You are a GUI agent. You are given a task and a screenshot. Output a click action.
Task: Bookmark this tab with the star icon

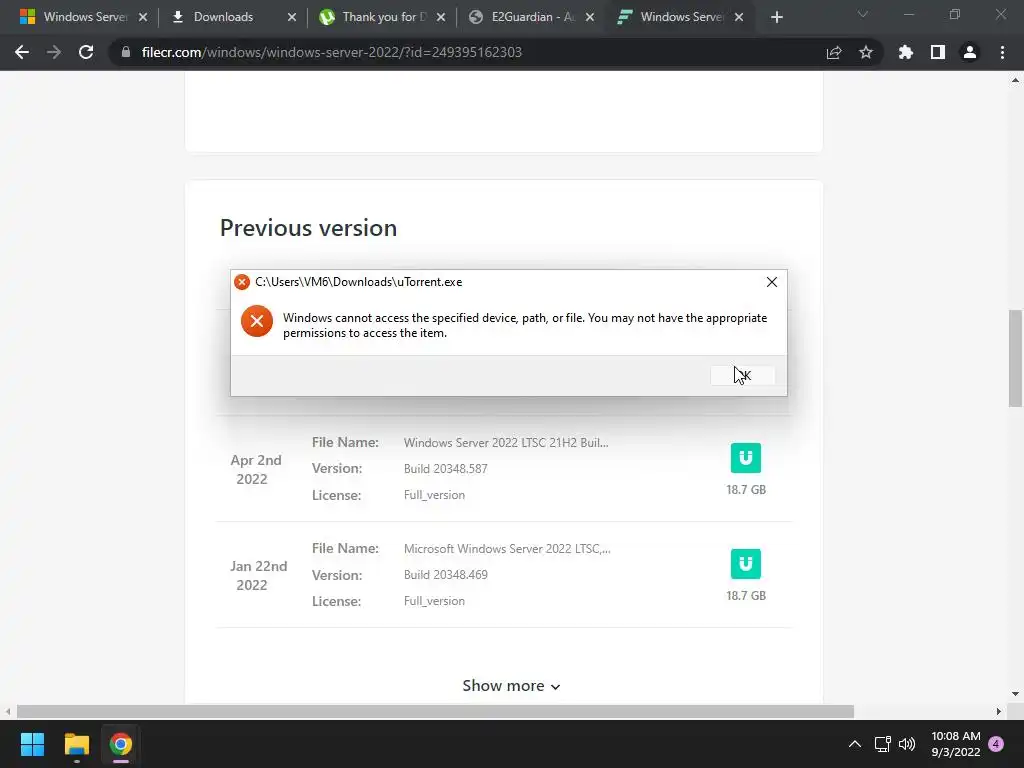point(866,52)
